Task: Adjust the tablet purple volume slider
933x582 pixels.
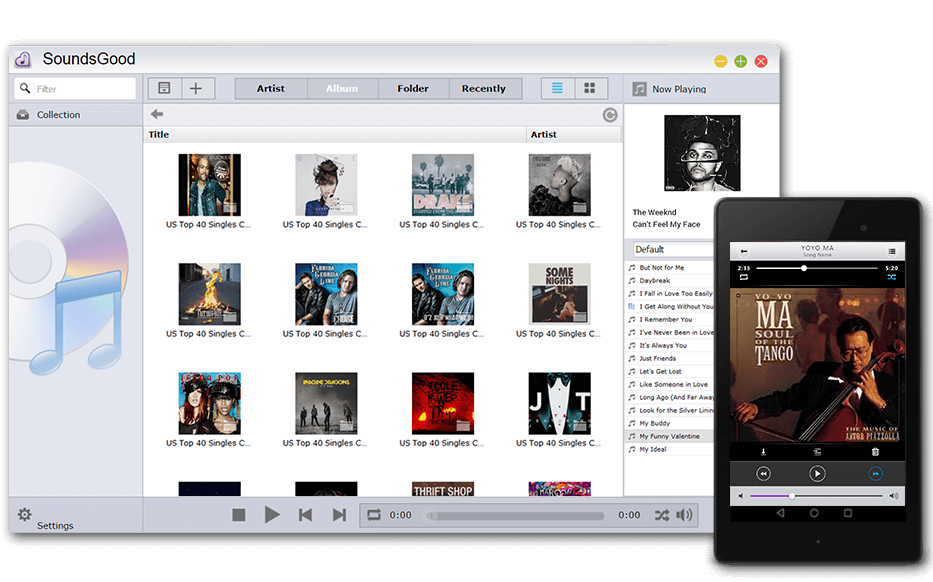Action: click(x=816, y=496)
